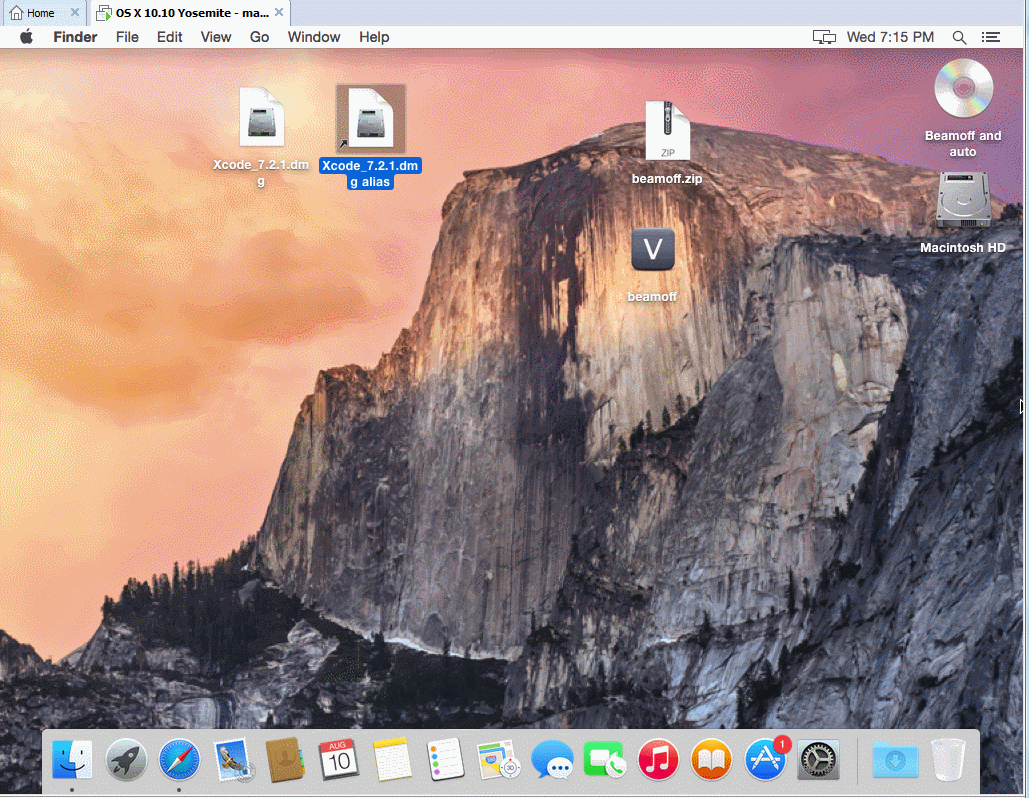
Task: Click the displays status icon in menu bar
Action: click(824, 37)
